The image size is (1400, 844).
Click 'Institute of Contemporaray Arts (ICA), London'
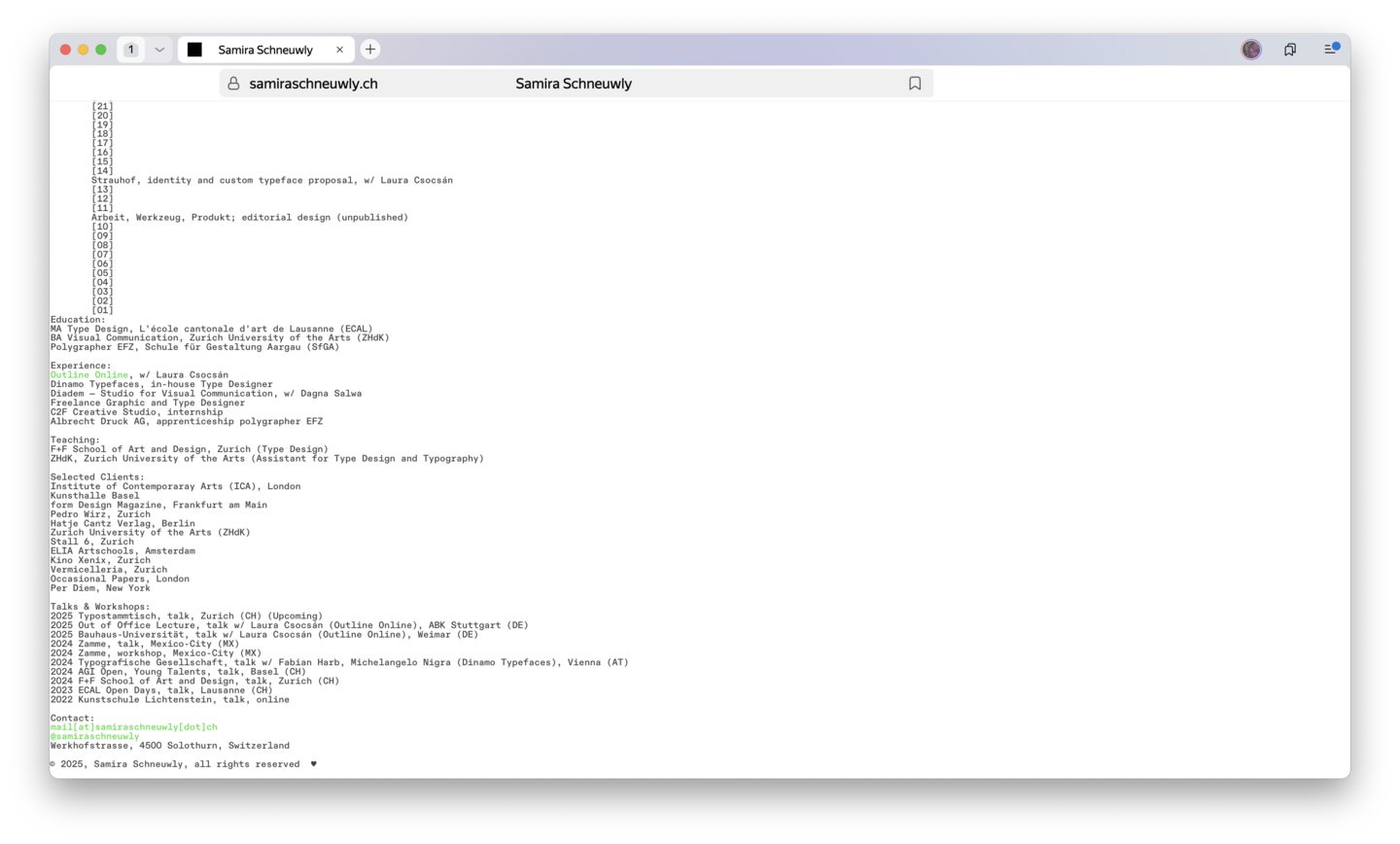tap(176, 486)
